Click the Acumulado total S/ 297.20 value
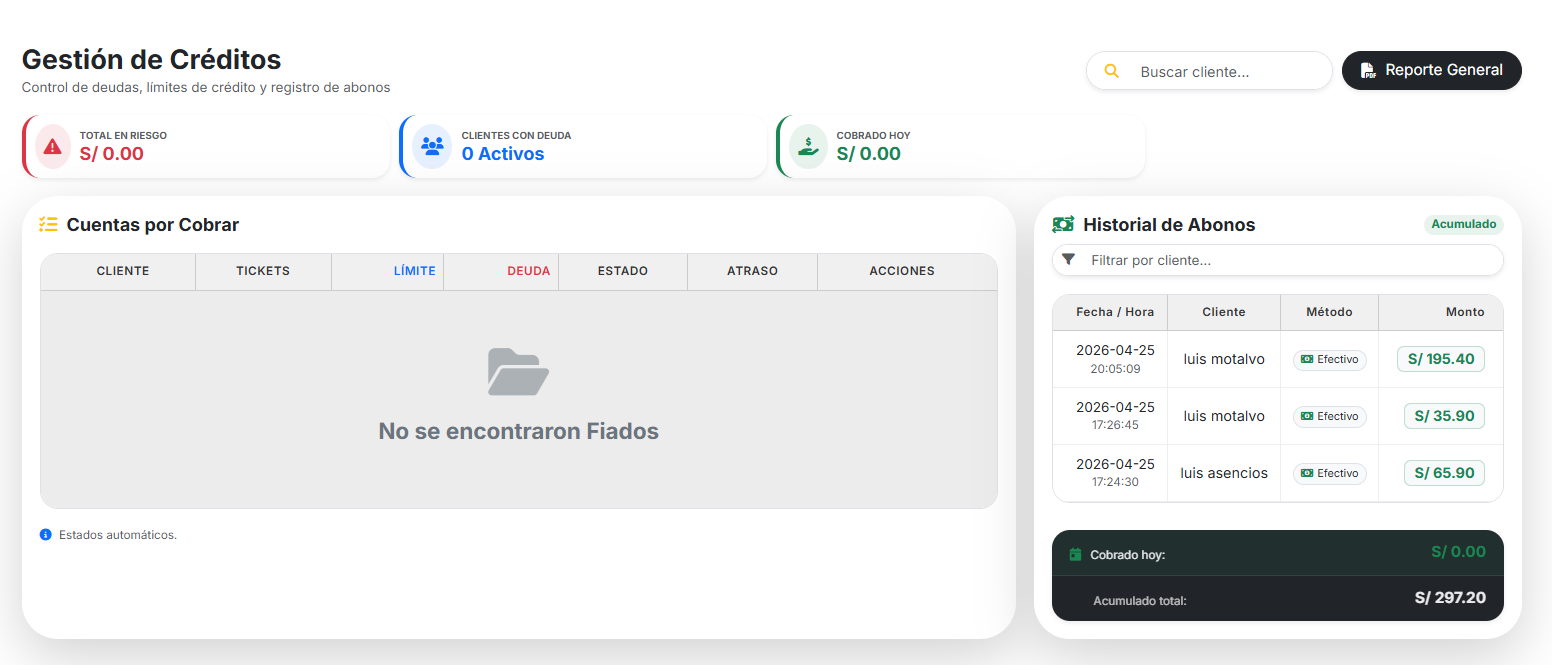 coord(1450,598)
